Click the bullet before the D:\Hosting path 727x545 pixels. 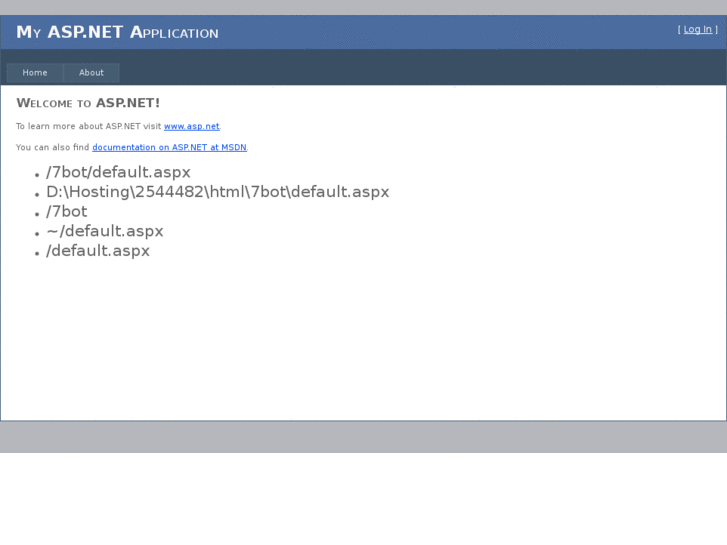point(37,195)
